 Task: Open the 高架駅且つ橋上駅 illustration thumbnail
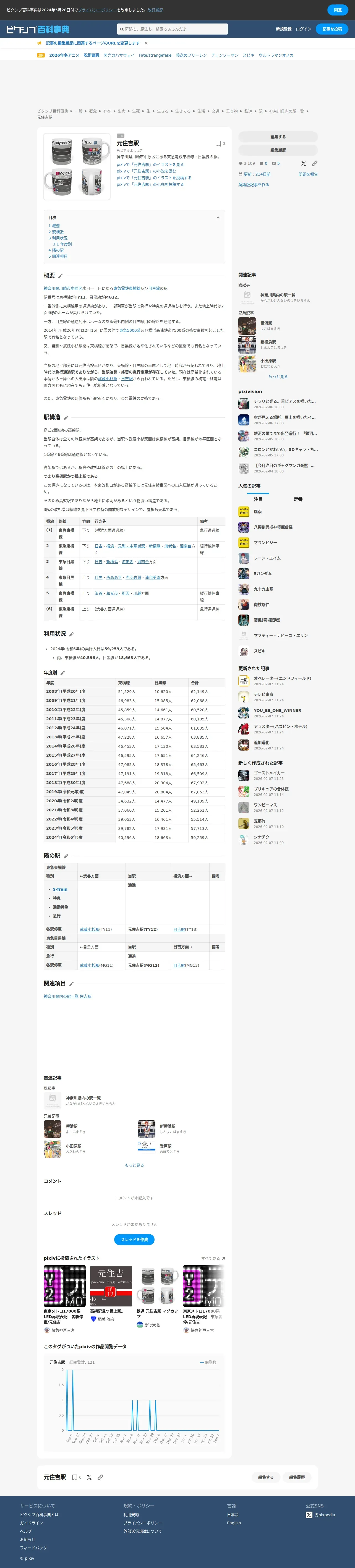click(111, 1286)
